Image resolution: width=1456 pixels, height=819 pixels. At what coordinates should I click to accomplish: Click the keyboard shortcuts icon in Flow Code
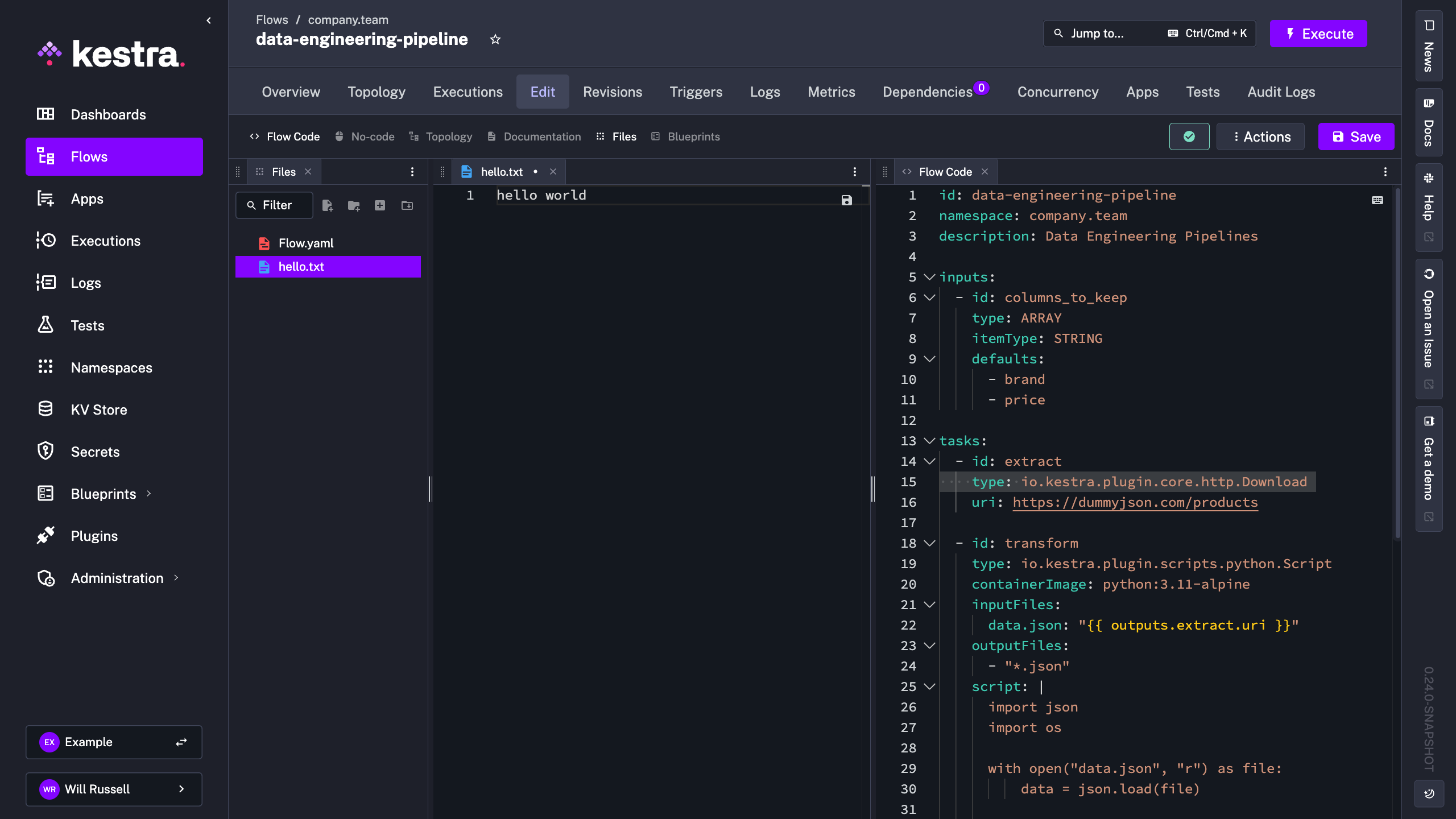click(1377, 200)
